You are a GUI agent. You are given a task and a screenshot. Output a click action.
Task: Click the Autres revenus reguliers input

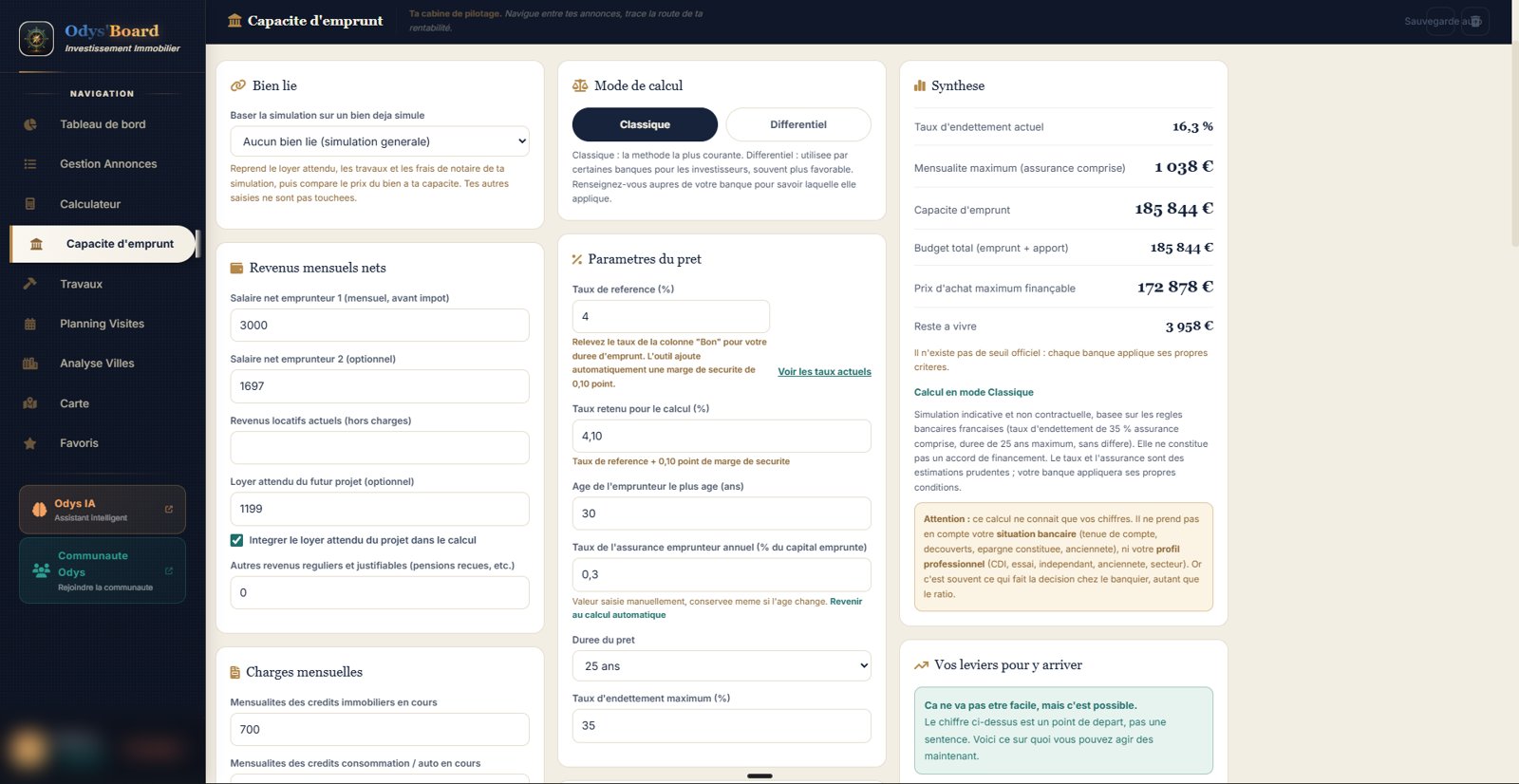(x=380, y=592)
